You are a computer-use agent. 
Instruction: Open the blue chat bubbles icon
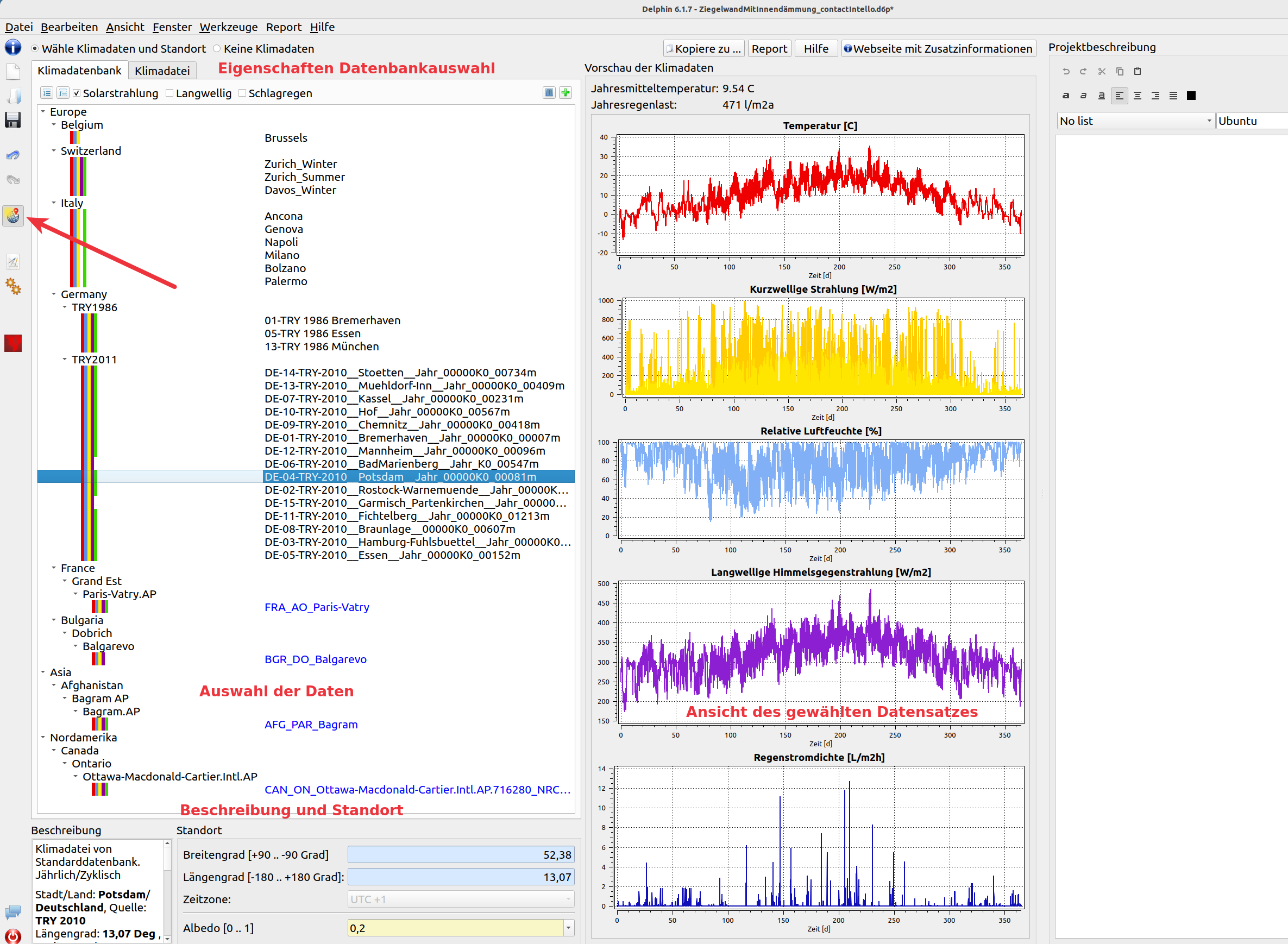point(12,912)
